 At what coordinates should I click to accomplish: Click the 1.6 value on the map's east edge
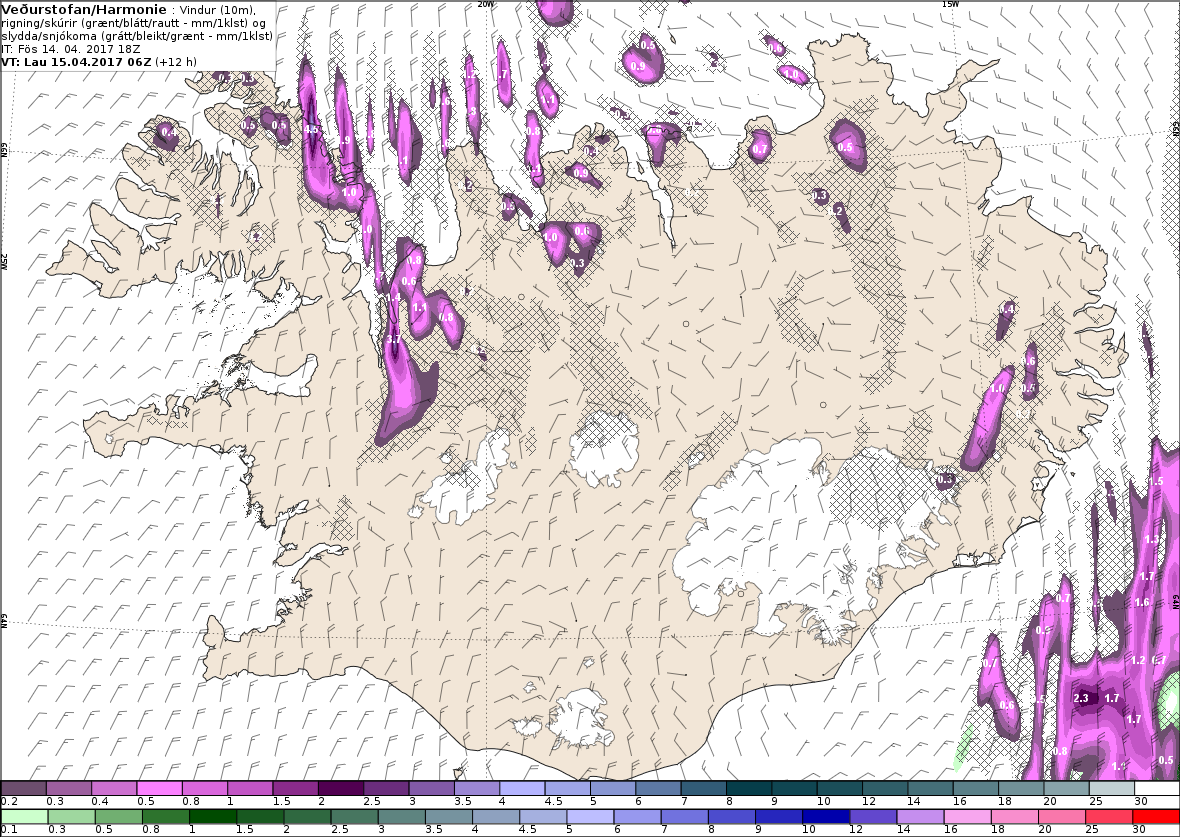tap(1142, 601)
